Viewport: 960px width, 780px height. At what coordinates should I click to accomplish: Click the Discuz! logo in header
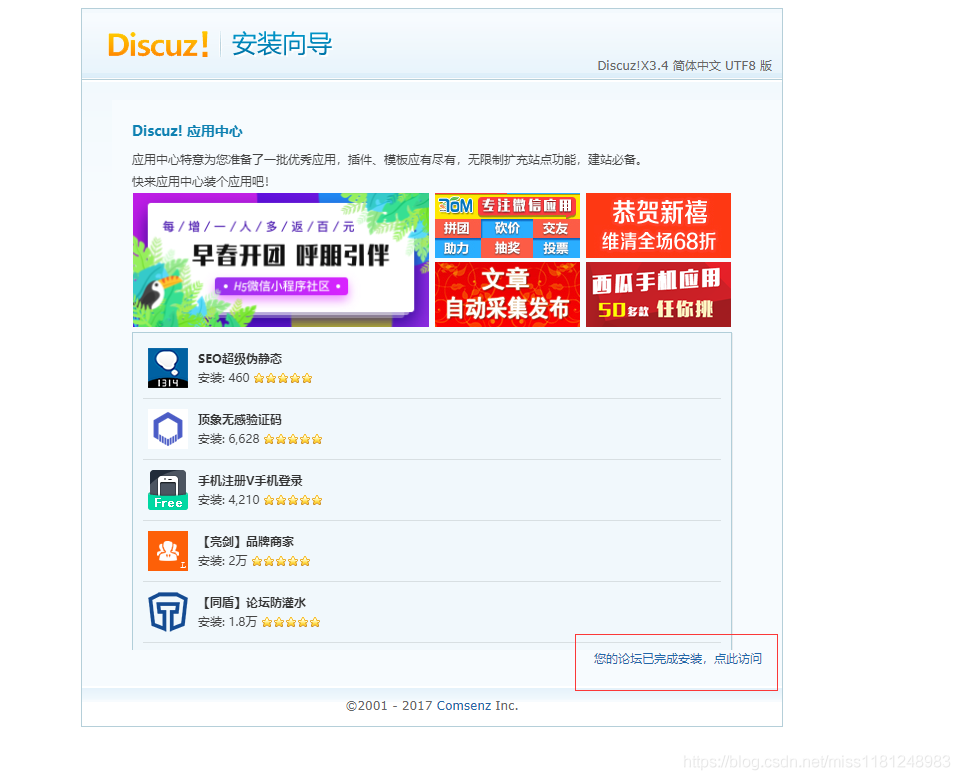pos(158,44)
